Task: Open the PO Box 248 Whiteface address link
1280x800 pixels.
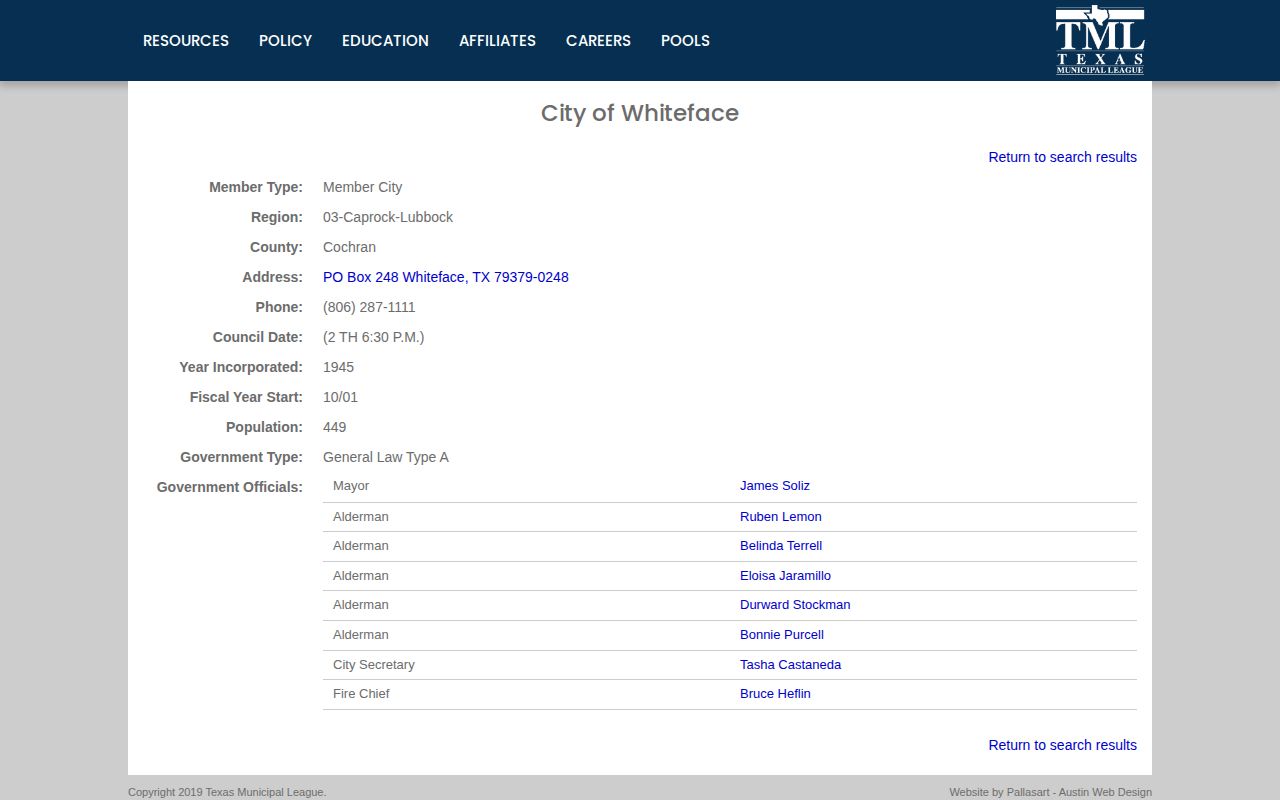Action: (446, 277)
